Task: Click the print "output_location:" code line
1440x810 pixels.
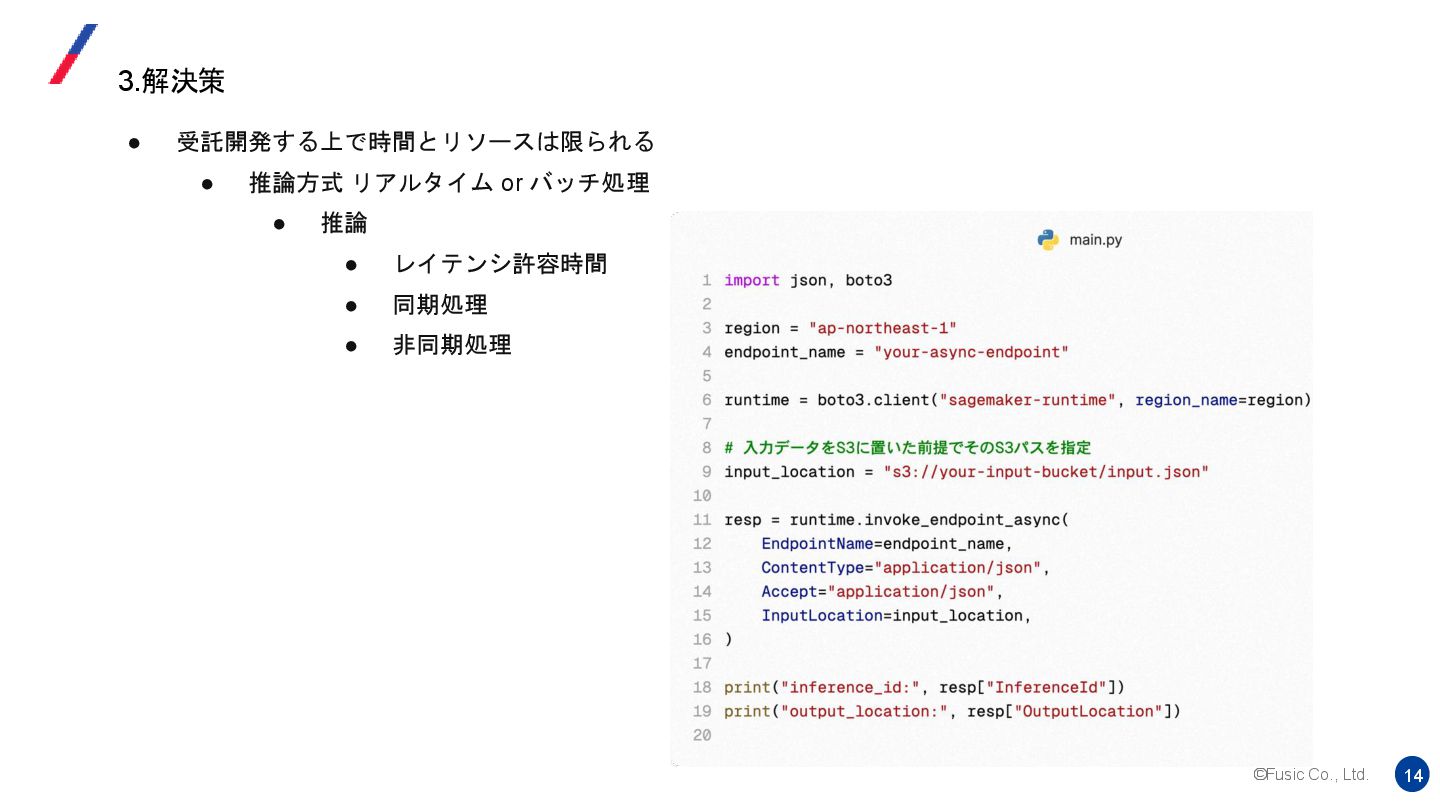Action: pos(952,712)
